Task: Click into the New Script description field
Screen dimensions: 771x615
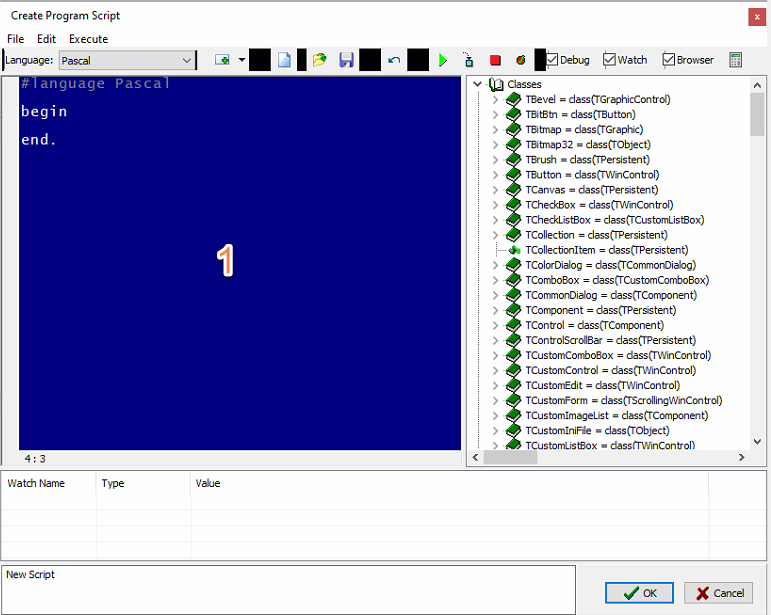Action: pyautogui.click(x=288, y=589)
